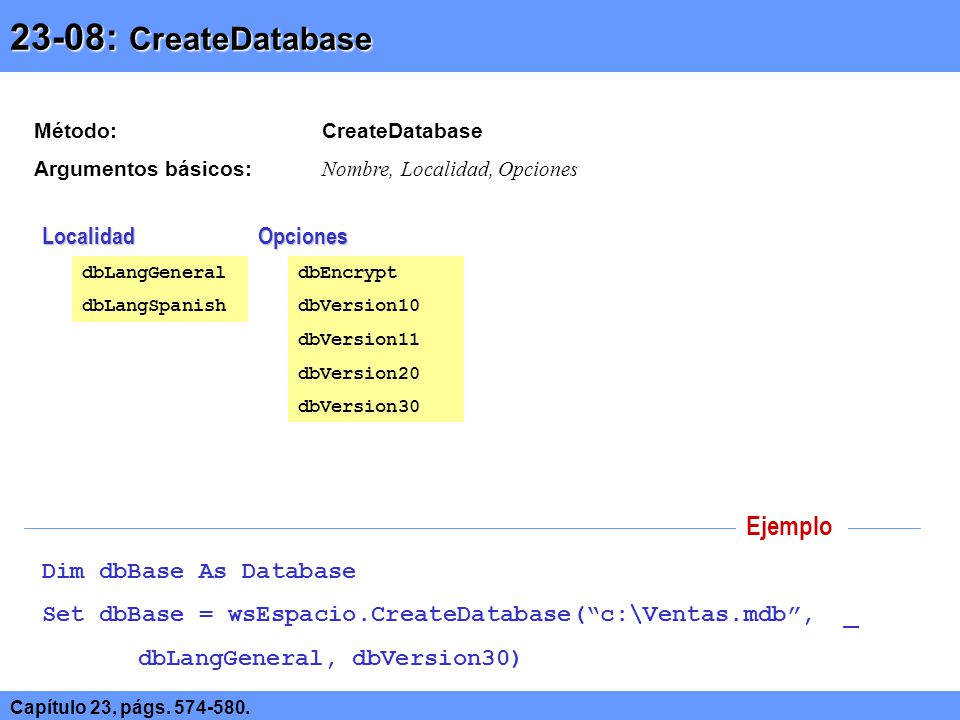This screenshot has width=960, height=720.
Task: Click the blue "Opciones" heading
Action: [302, 237]
